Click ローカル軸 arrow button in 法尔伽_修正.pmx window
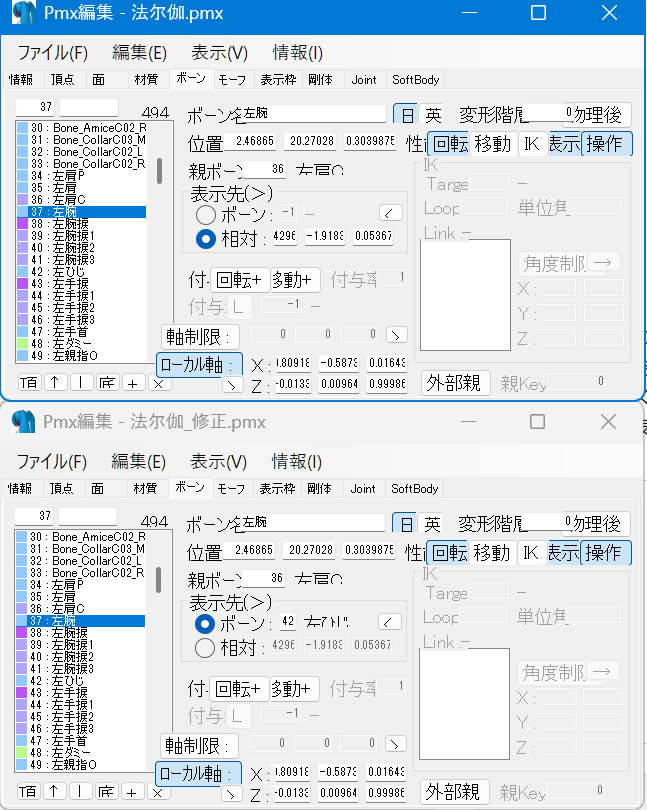The width and height of the screenshot is (647, 810). [x=232, y=794]
